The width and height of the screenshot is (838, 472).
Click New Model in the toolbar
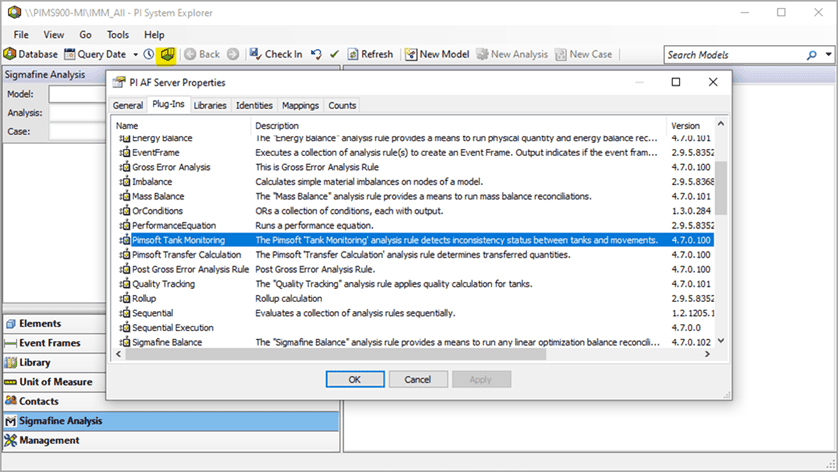tap(437, 54)
